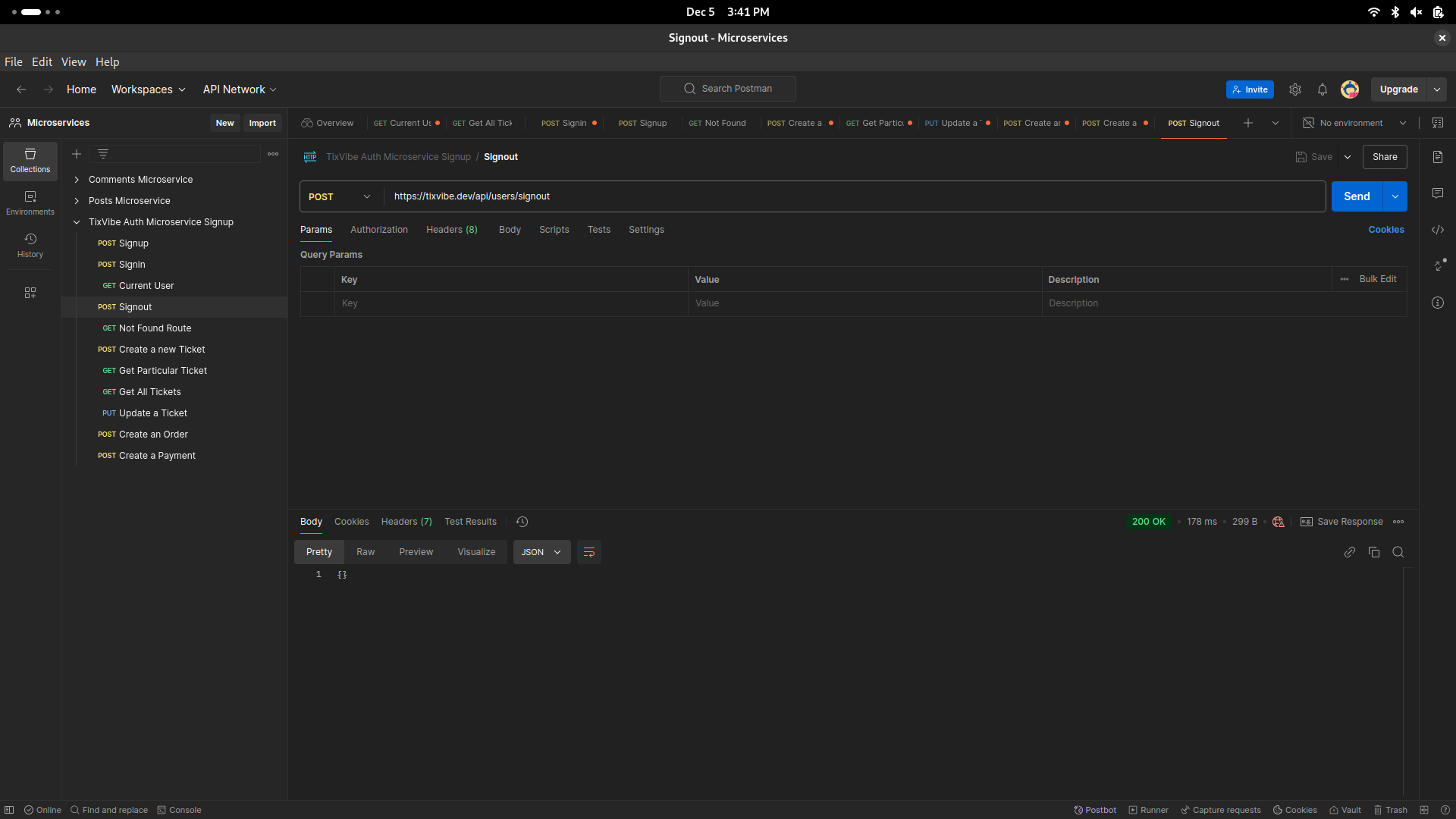Switch to the Headers (8) request tab
Screen dimensions: 1456x819
(x=452, y=230)
